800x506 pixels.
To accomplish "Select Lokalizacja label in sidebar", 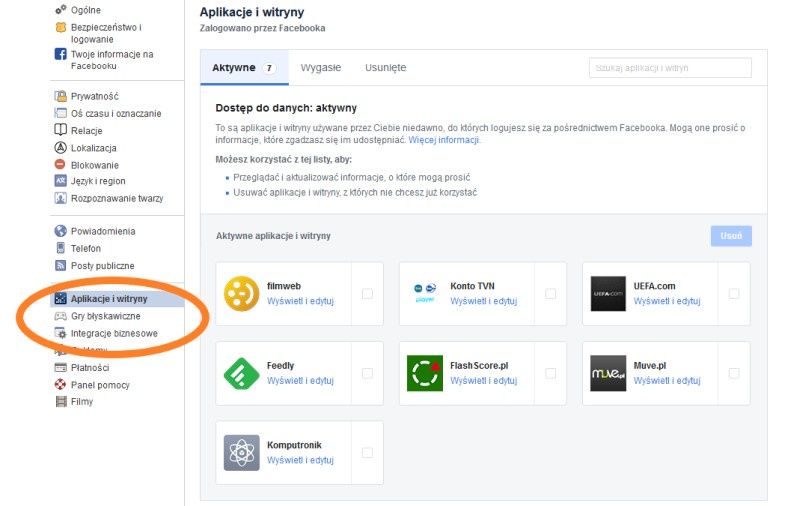I will click(93, 147).
